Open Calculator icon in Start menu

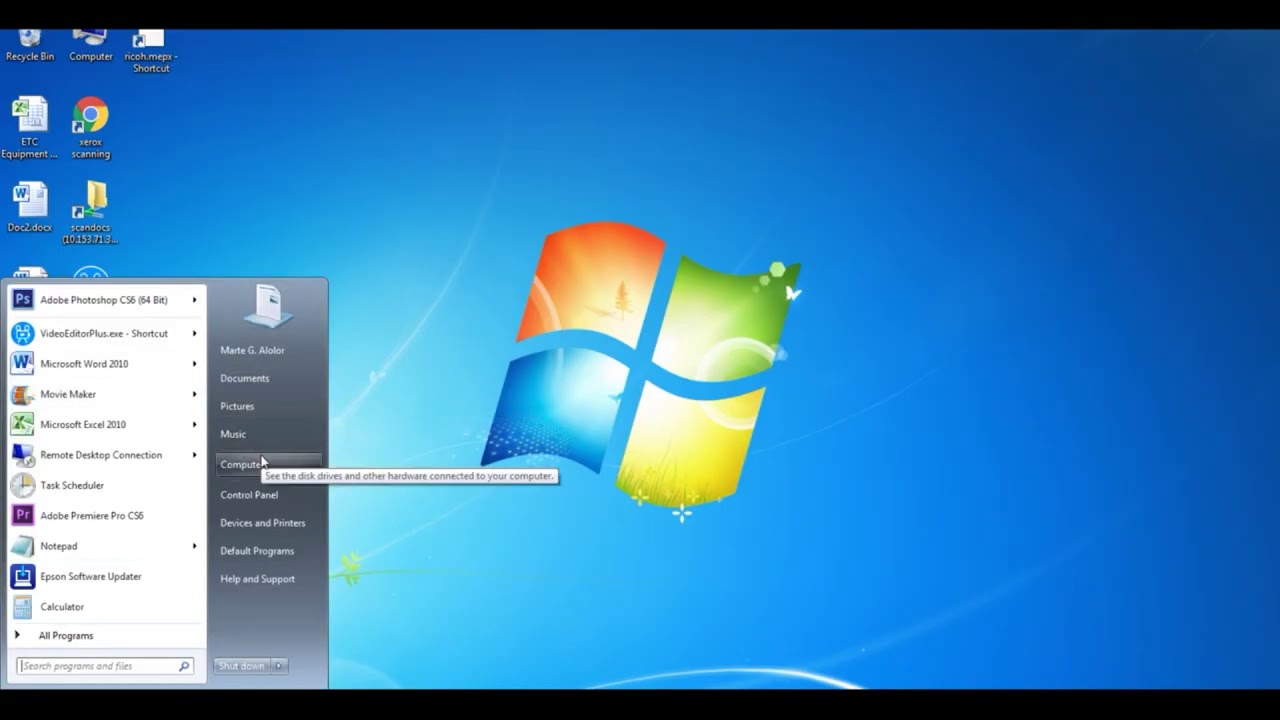pyautogui.click(x=22, y=607)
